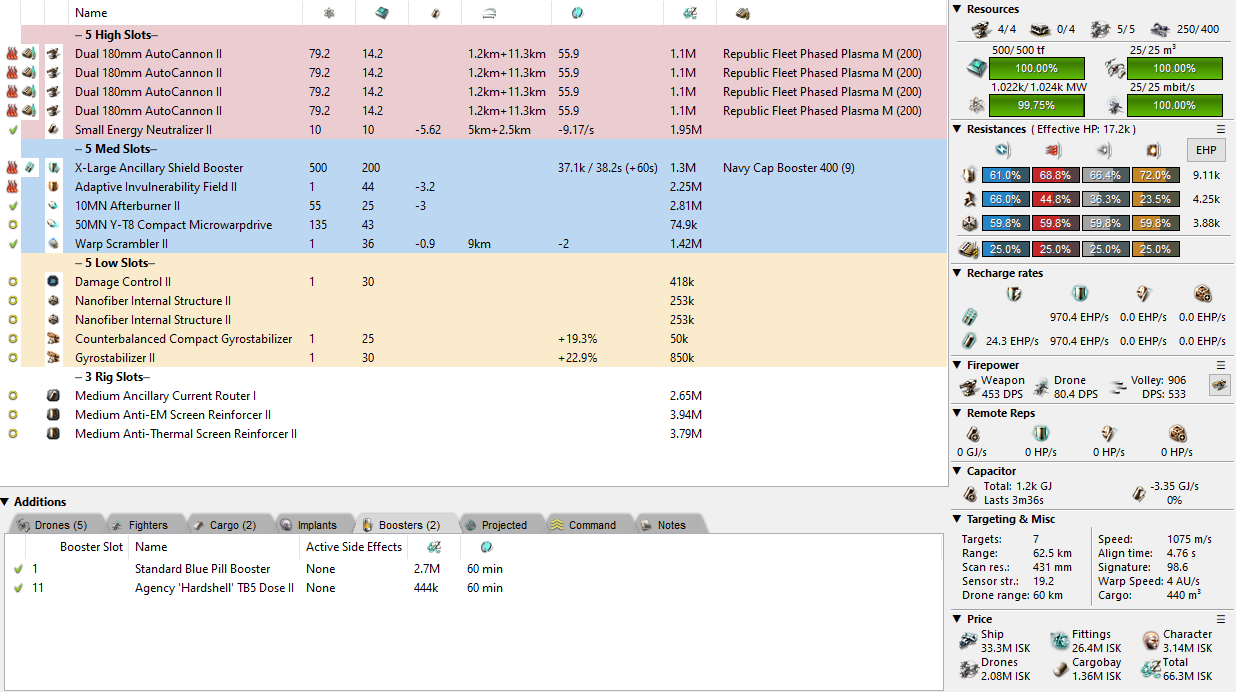Click the X-Large Ancillary Shield Booster module icon
This screenshot has height=692, width=1236.
click(x=53, y=168)
